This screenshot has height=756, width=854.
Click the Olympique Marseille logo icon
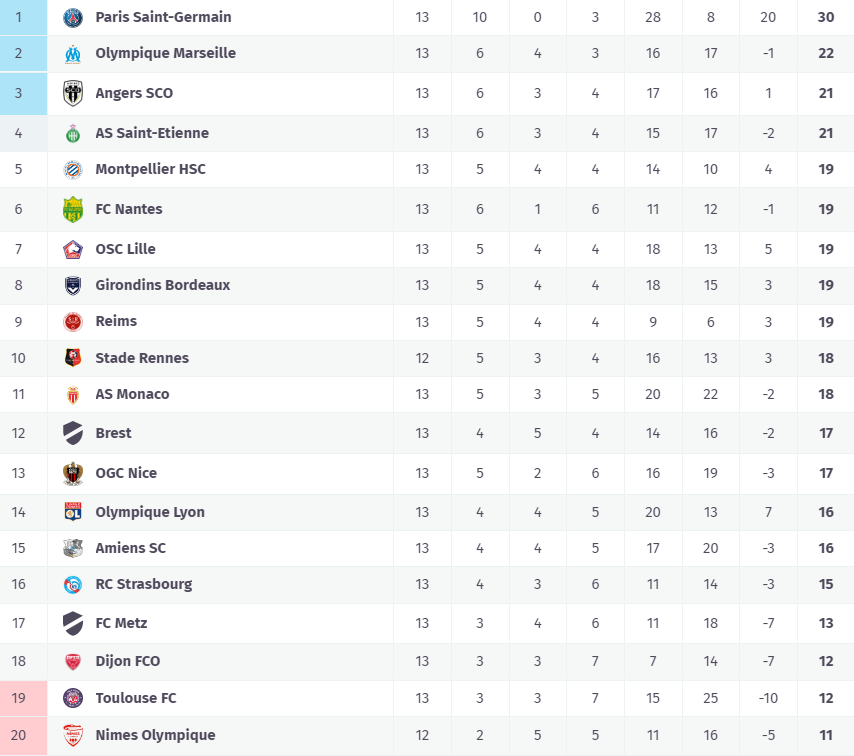(x=73, y=53)
